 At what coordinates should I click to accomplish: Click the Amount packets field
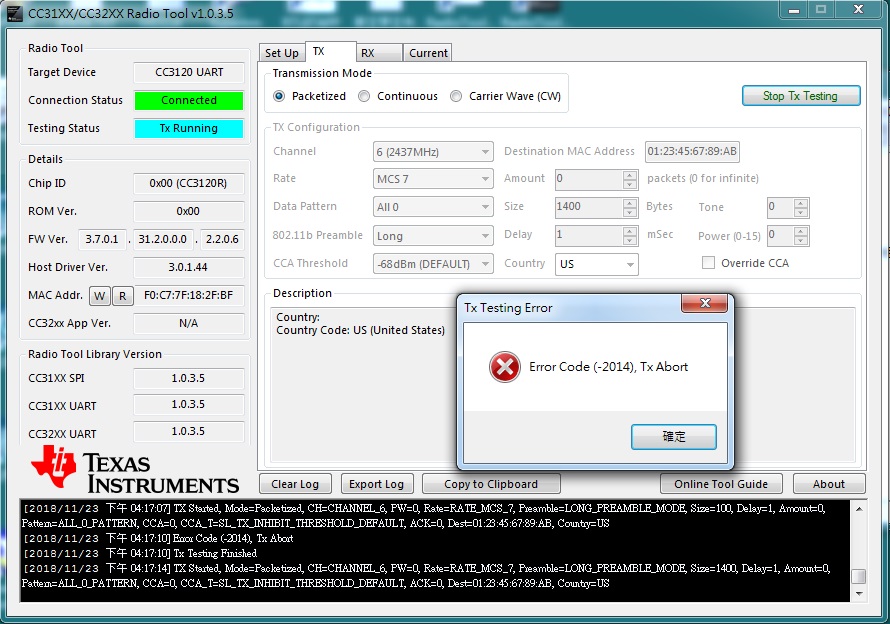[x=589, y=179]
